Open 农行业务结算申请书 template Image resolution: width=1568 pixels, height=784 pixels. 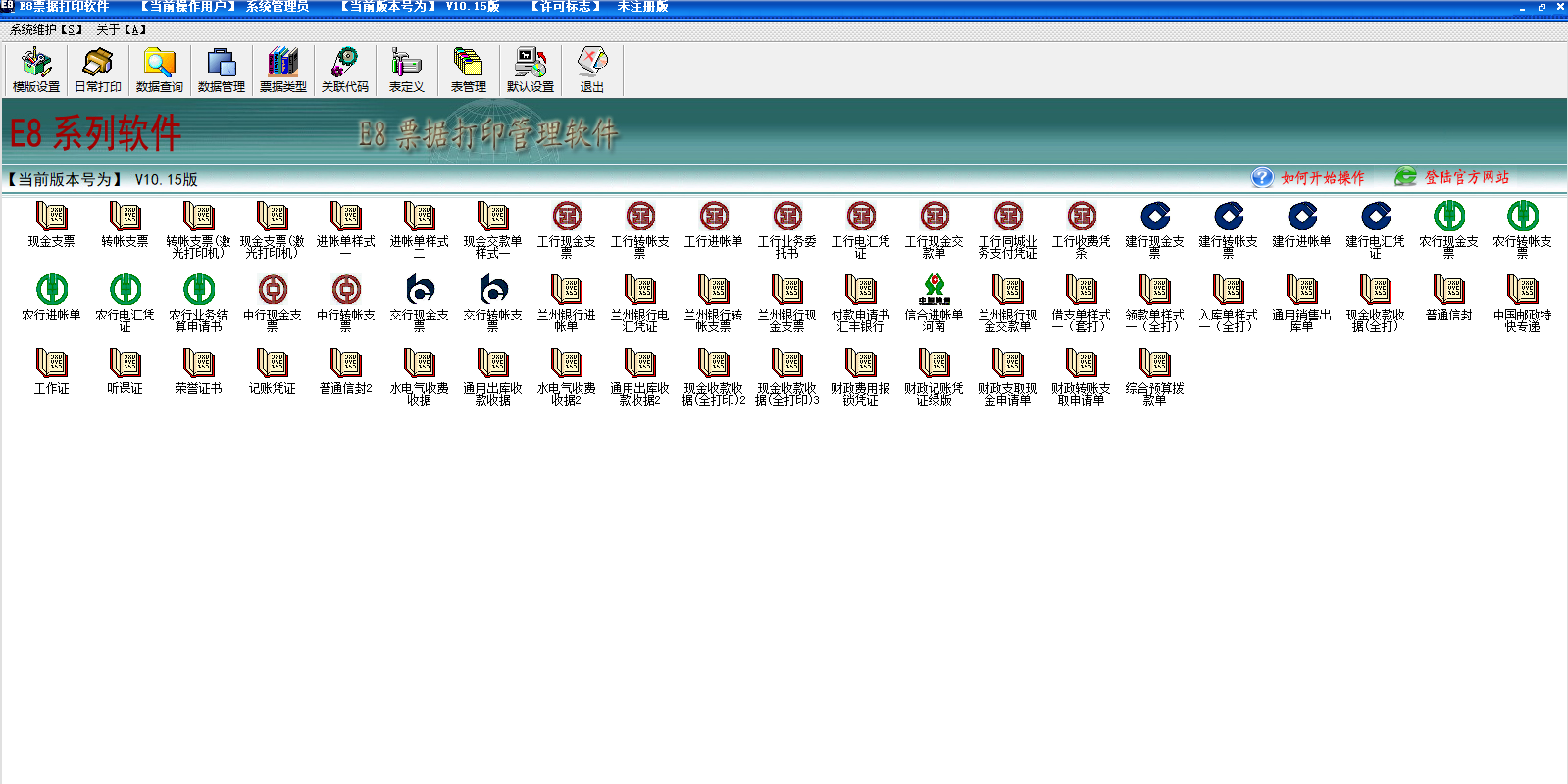(199, 303)
